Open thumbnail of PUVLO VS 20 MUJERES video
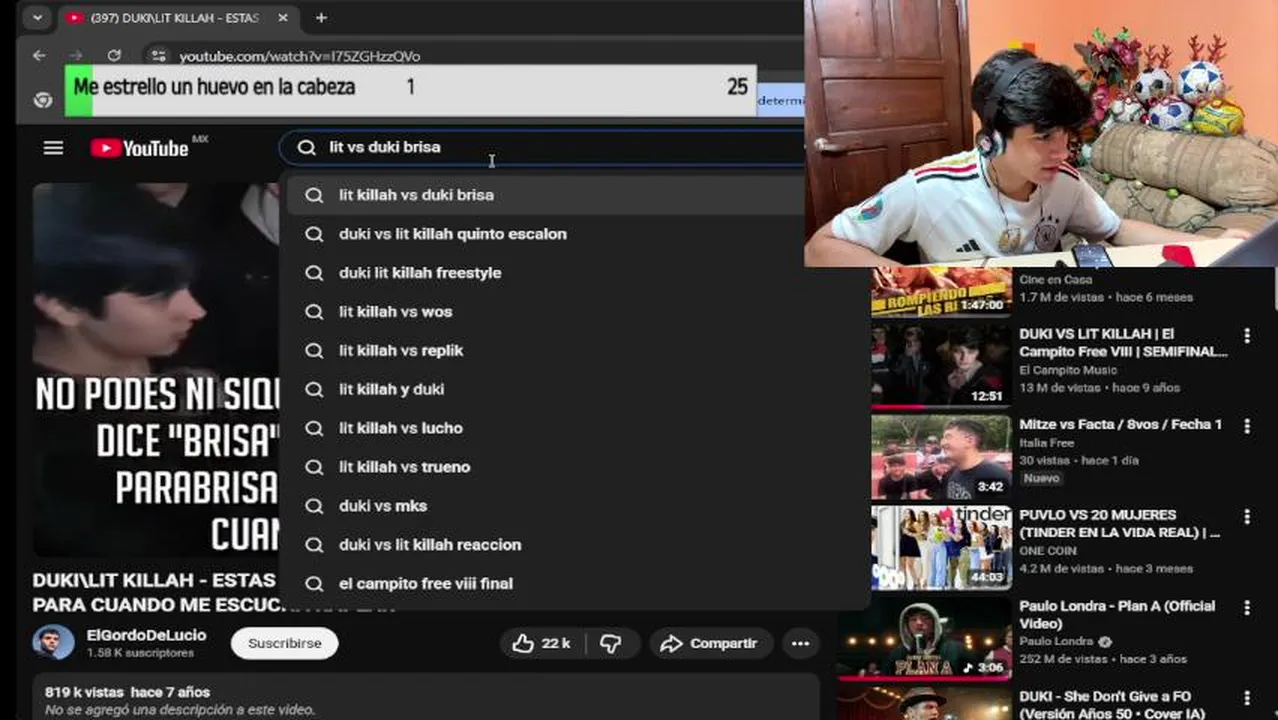 (x=940, y=548)
